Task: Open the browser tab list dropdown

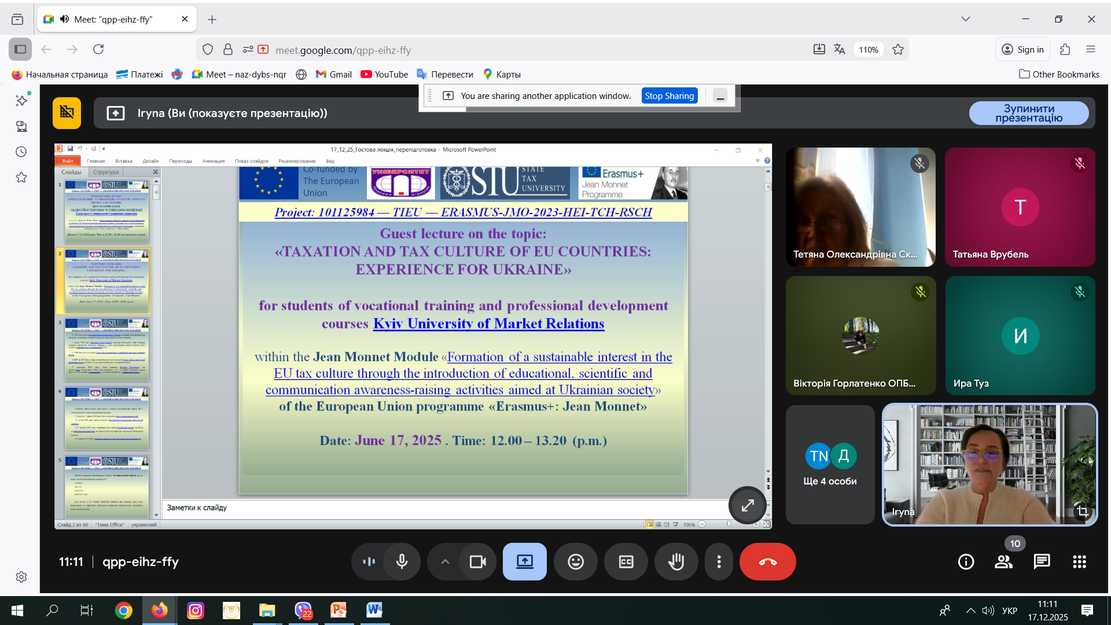Action: tap(965, 19)
